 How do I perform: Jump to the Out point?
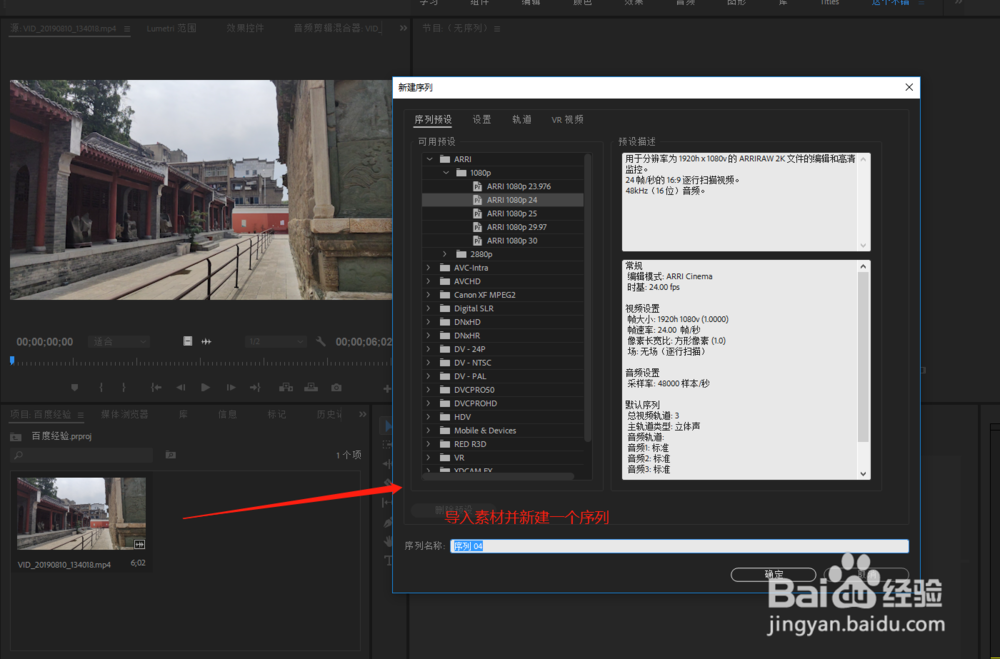pos(256,387)
